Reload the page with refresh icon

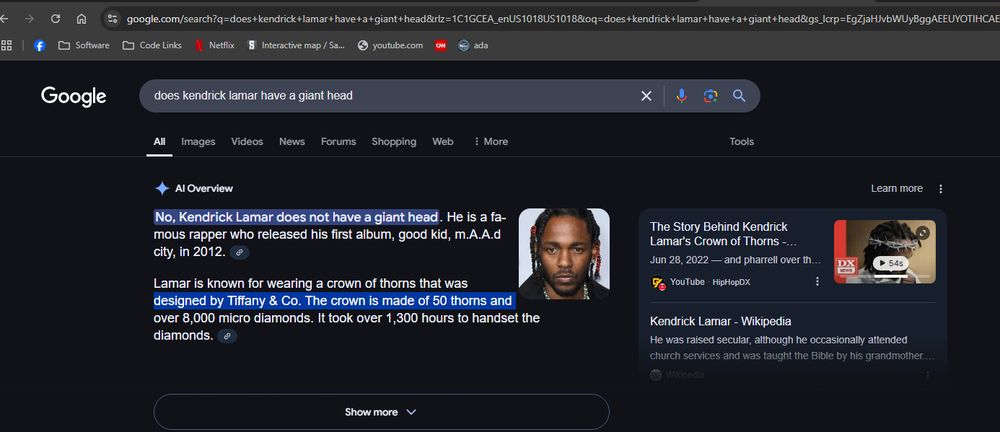tap(55, 19)
